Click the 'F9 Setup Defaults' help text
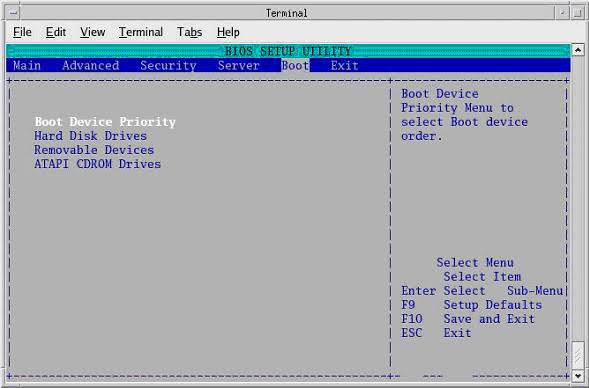This screenshot has width=589, height=388. tap(471, 305)
